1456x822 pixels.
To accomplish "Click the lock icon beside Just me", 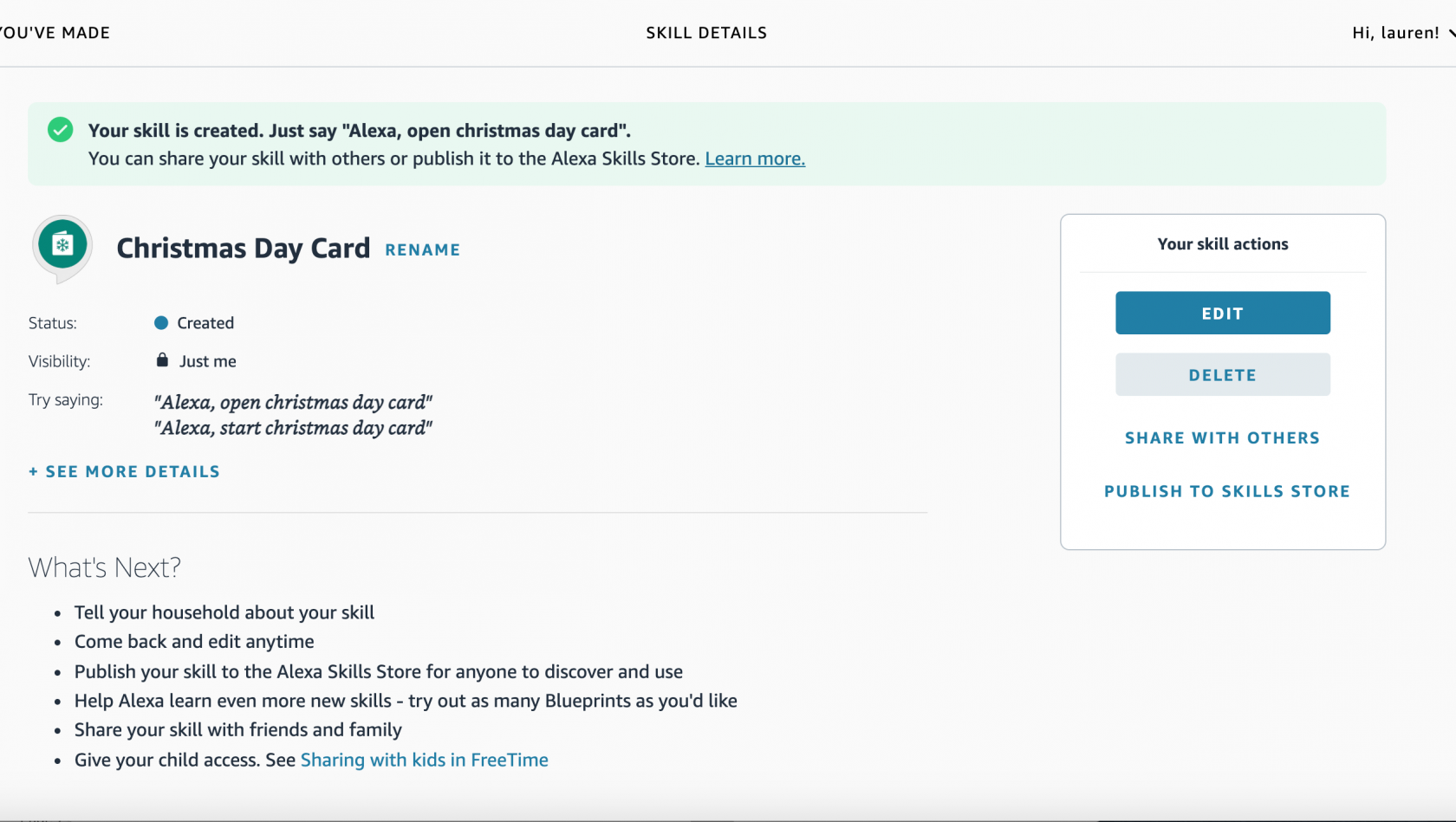I will pyautogui.click(x=162, y=360).
